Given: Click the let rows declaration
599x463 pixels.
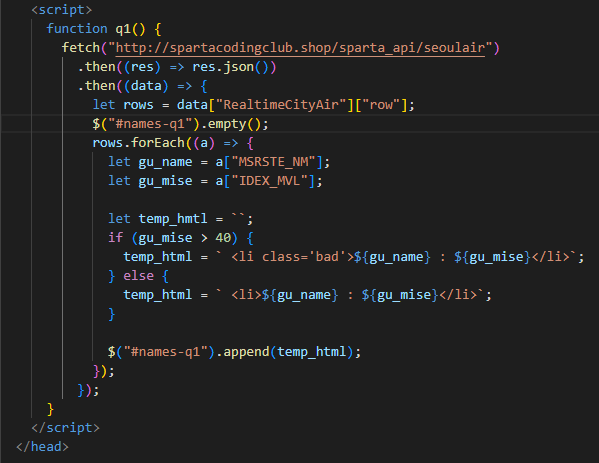Looking at the screenshot, I should pyautogui.click(x=123, y=105).
